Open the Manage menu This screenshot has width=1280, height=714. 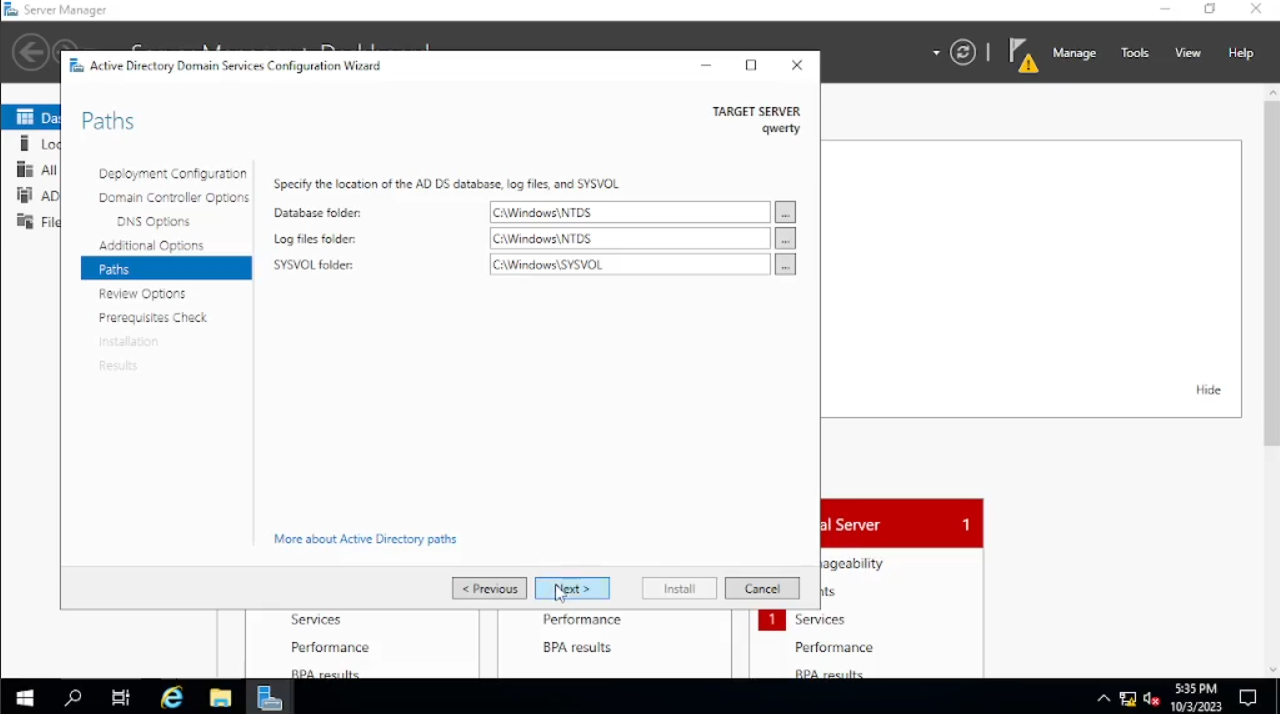coord(1074,53)
